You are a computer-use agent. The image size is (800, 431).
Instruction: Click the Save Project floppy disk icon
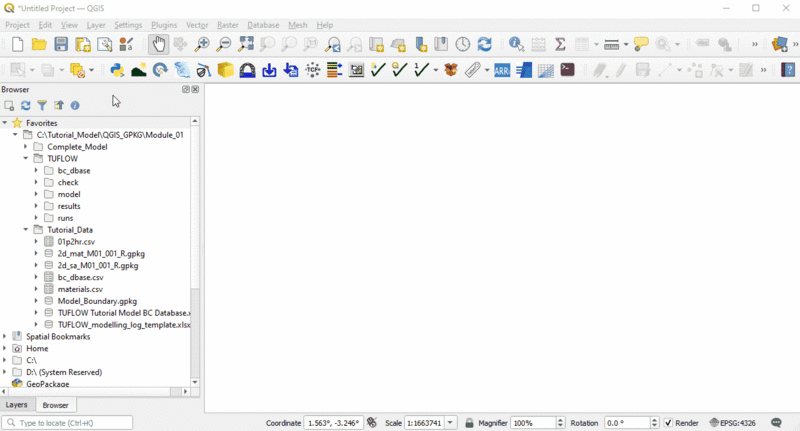click(x=61, y=45)
